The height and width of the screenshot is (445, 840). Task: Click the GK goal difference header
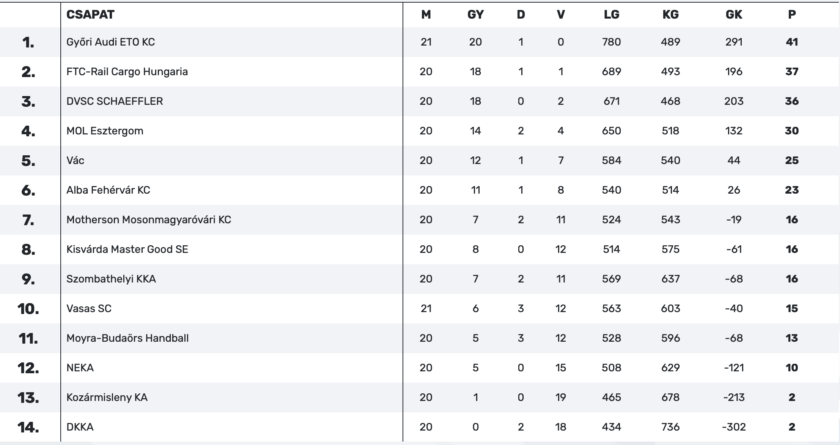coord(734,14)
